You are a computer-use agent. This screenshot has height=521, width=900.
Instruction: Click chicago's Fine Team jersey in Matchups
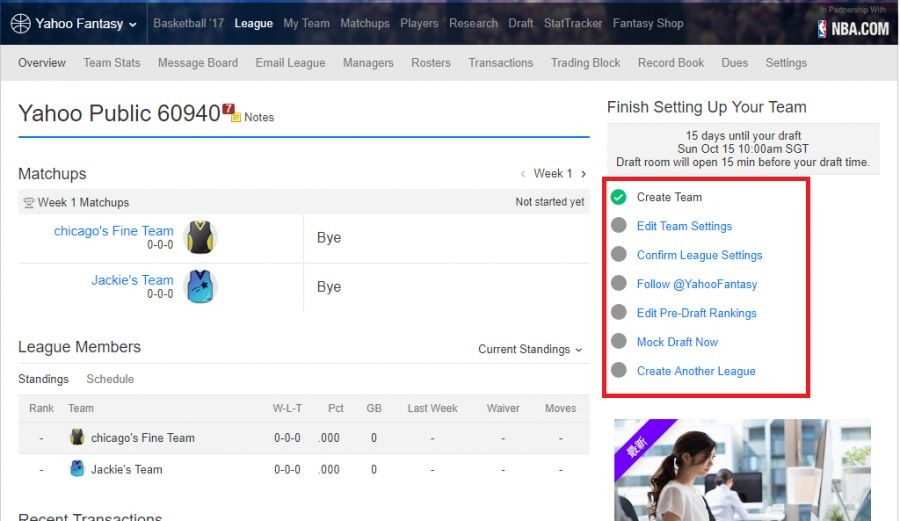coord(200,237)
